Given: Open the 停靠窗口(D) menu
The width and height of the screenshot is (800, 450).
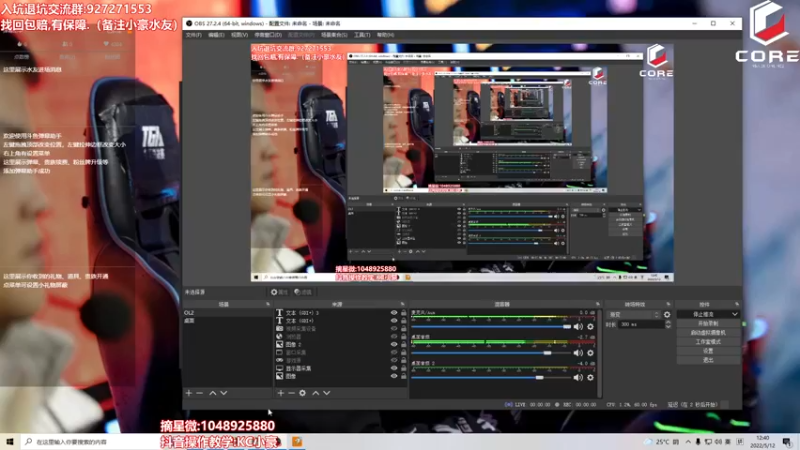Looking at the screenshot, I should coord(268,35).
